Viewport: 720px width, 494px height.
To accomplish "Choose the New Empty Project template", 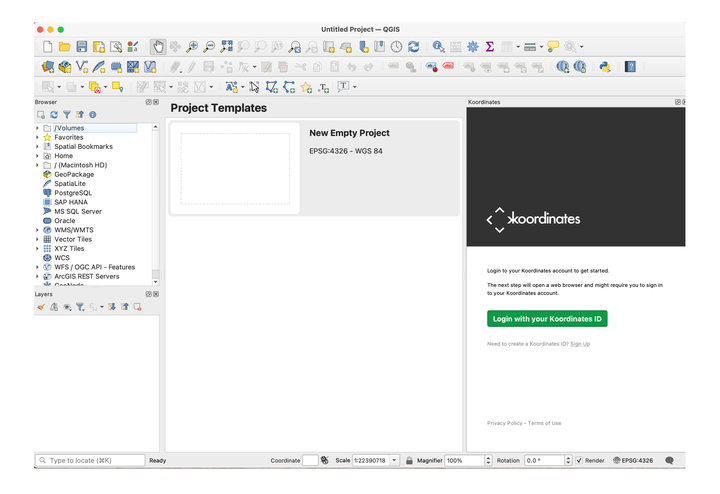I will pyautogui.click(x=314, y=168).
